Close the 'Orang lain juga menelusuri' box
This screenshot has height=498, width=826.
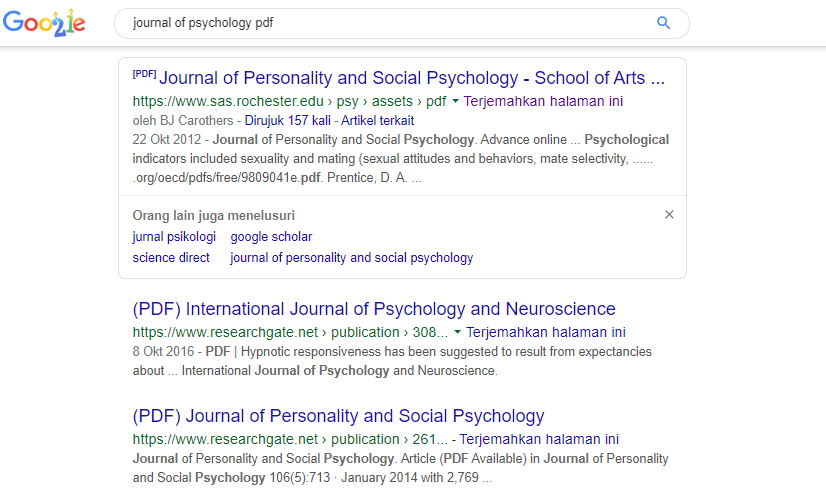coord(669,214)
